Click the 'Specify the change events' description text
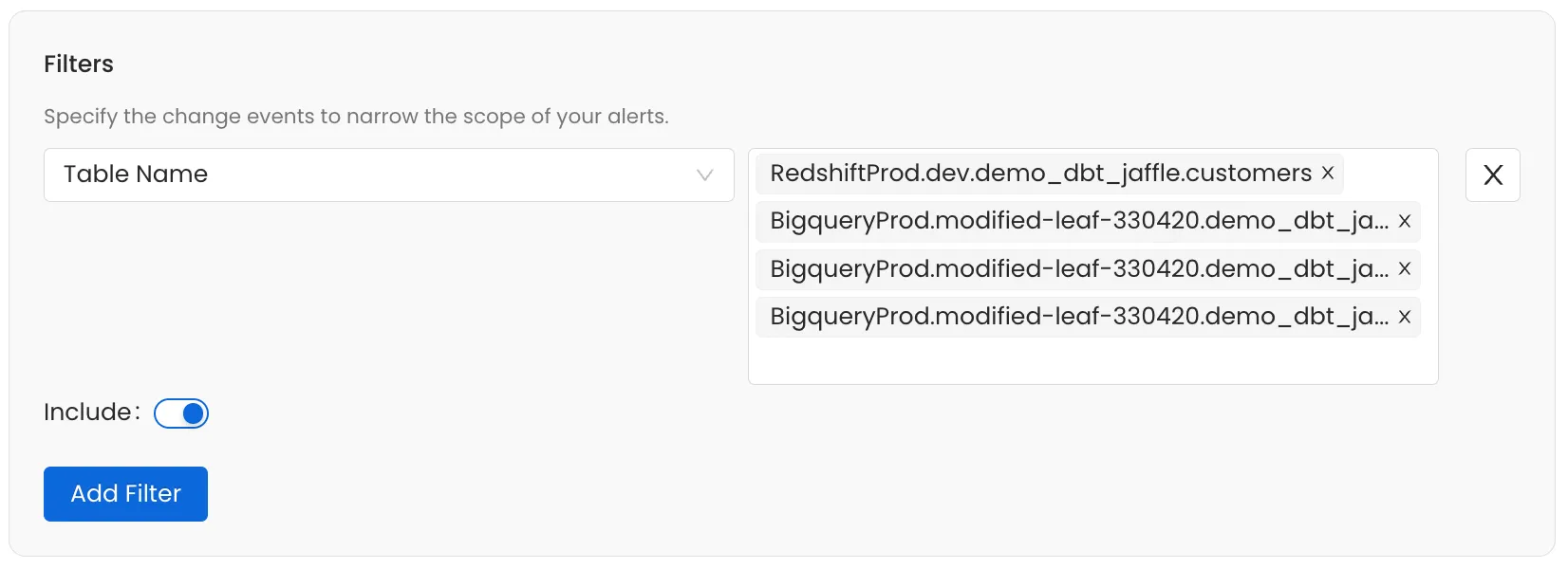 pyautogui.click(x=356, y=117)
